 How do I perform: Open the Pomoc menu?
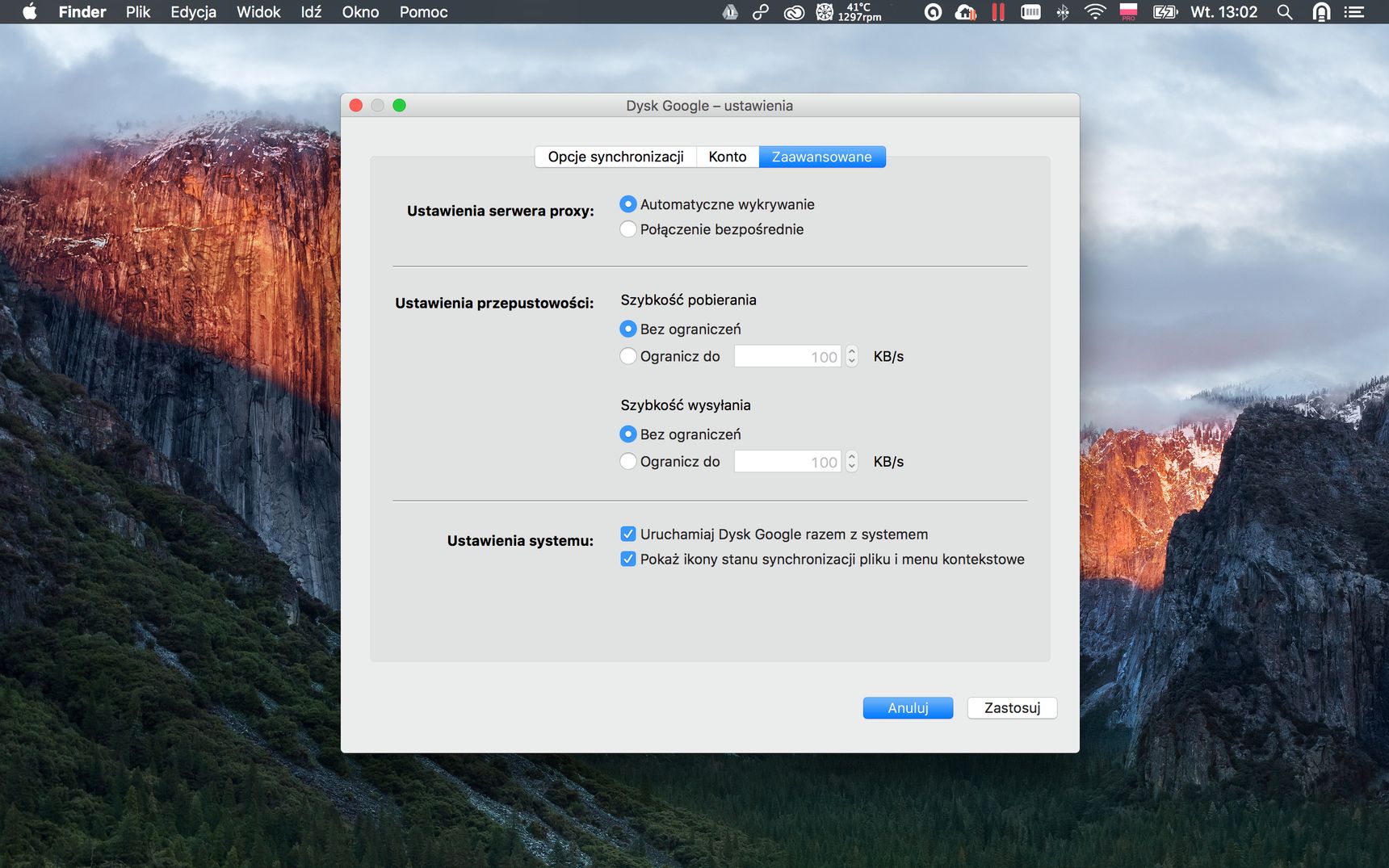[423, 12]
